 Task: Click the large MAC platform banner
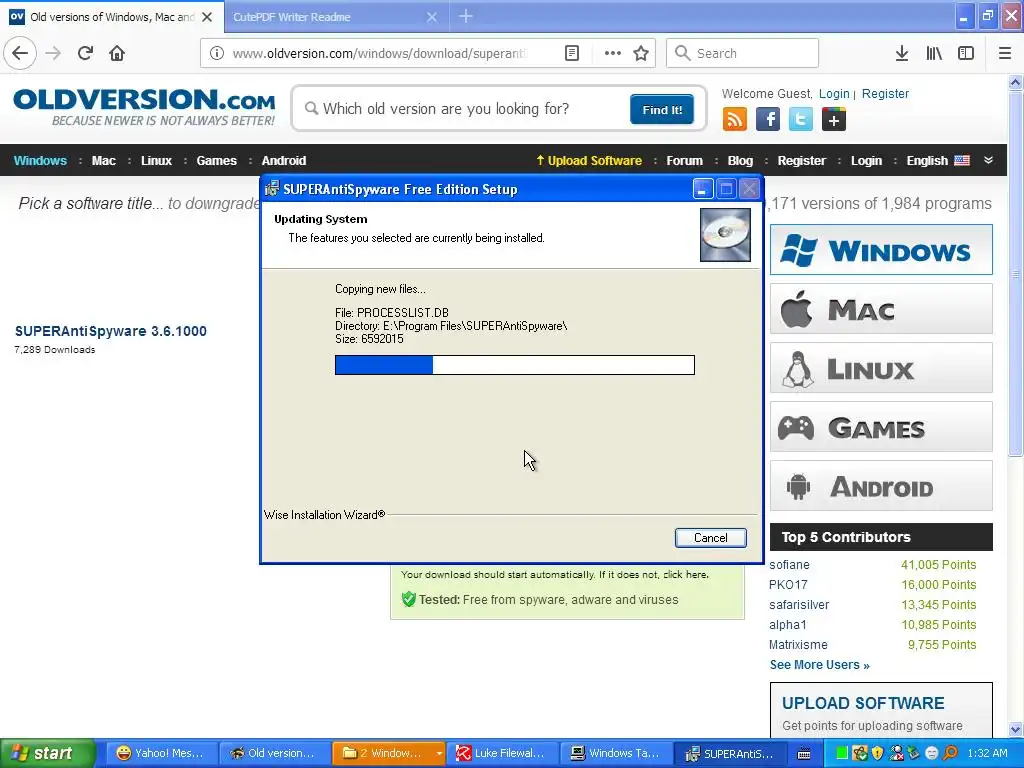tap(881, 309)
